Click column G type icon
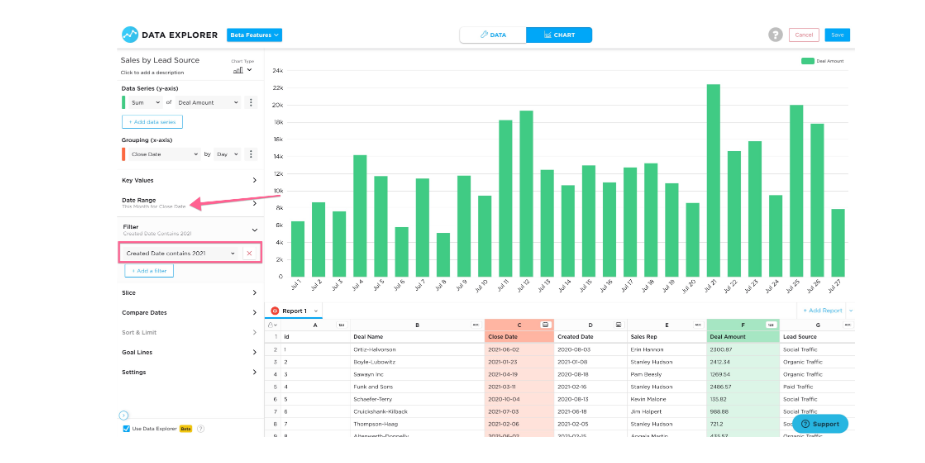The height and width of the screenshot is (463, 925). [848, 324]
